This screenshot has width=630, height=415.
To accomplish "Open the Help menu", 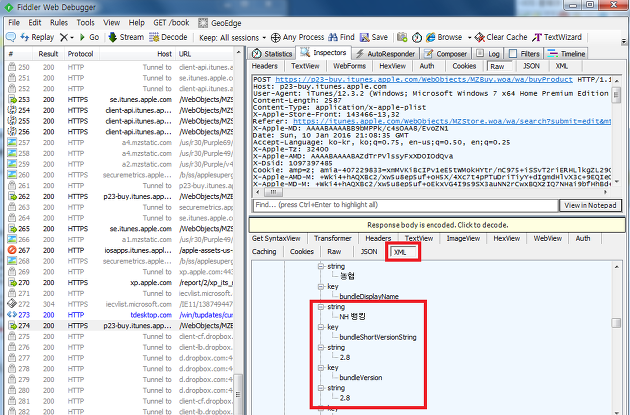I will (x=137, y=23).
